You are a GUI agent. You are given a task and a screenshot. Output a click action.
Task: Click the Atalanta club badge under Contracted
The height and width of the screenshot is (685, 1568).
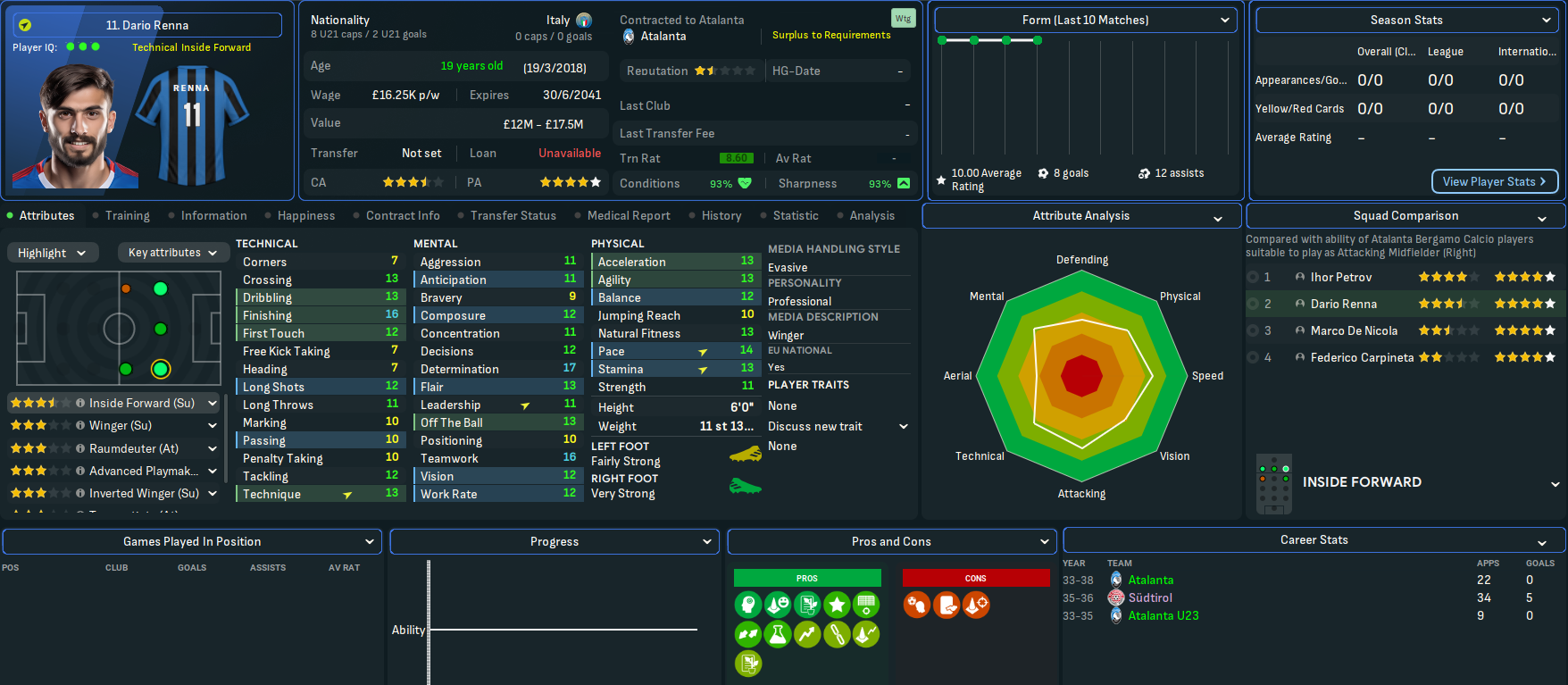click(x=629, y=37)
